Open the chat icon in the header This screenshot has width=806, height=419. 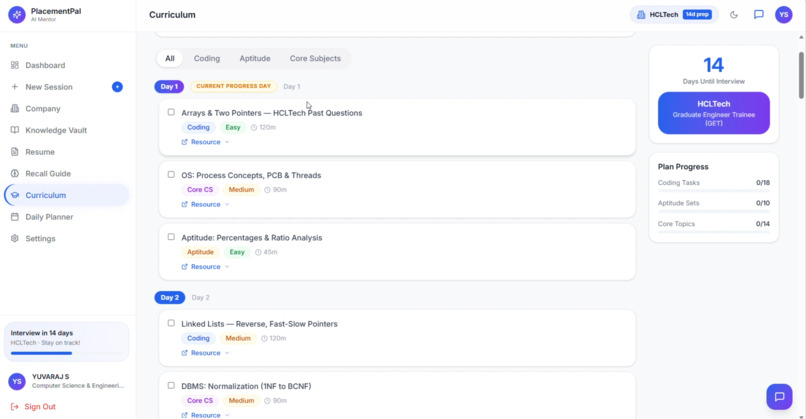click(759, 15)
